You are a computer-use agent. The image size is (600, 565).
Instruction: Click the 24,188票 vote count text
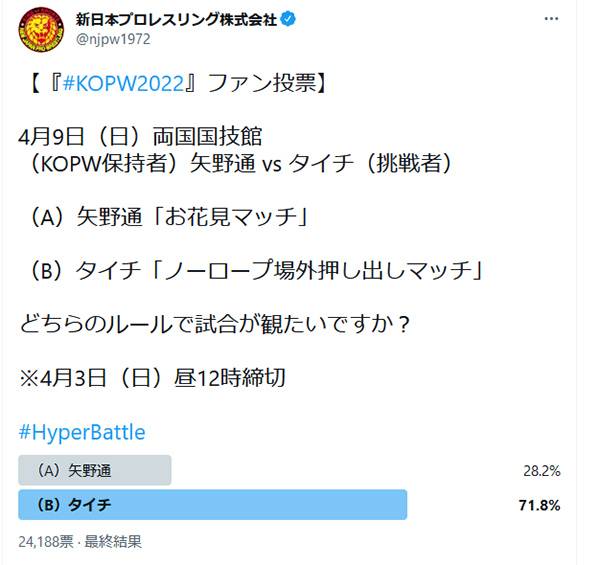point(46,542)
